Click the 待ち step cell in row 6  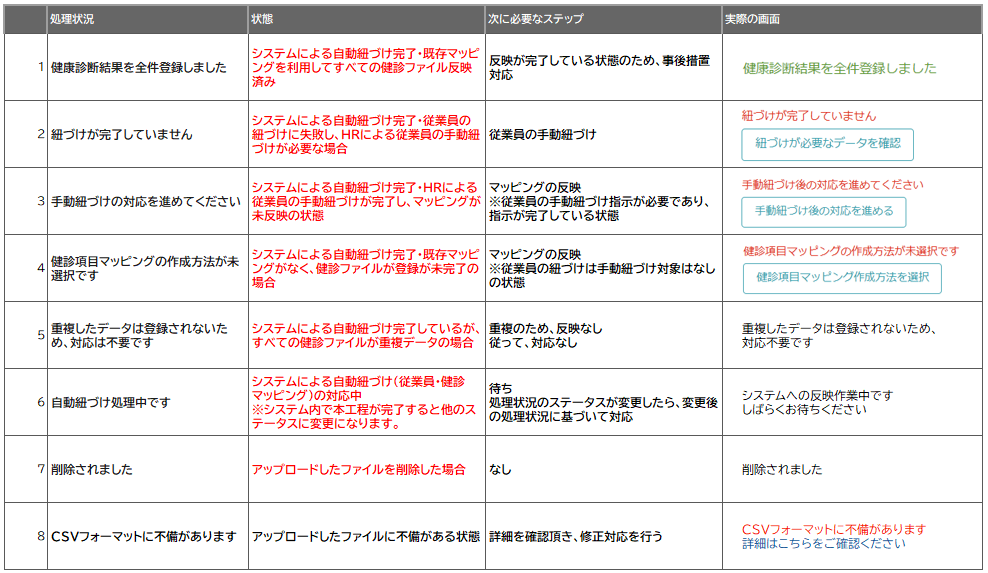[603, 402]
